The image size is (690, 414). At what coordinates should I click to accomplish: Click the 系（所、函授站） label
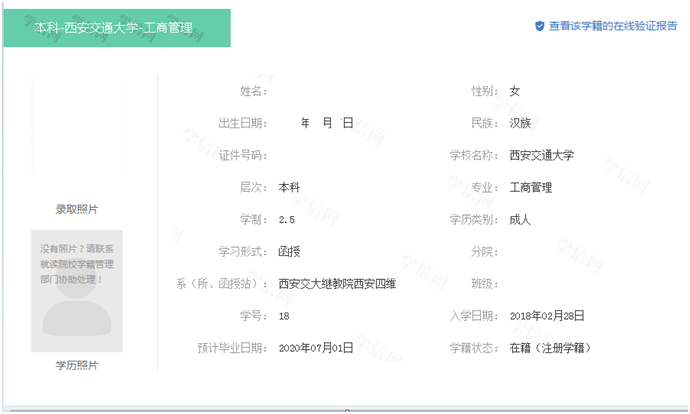click(x=221, y=284)
